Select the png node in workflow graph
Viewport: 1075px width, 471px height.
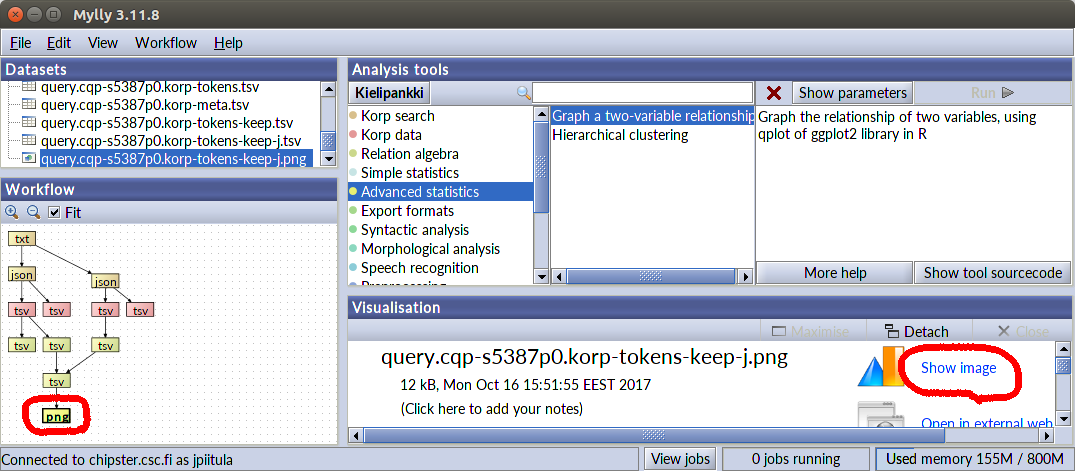point(56,415)
